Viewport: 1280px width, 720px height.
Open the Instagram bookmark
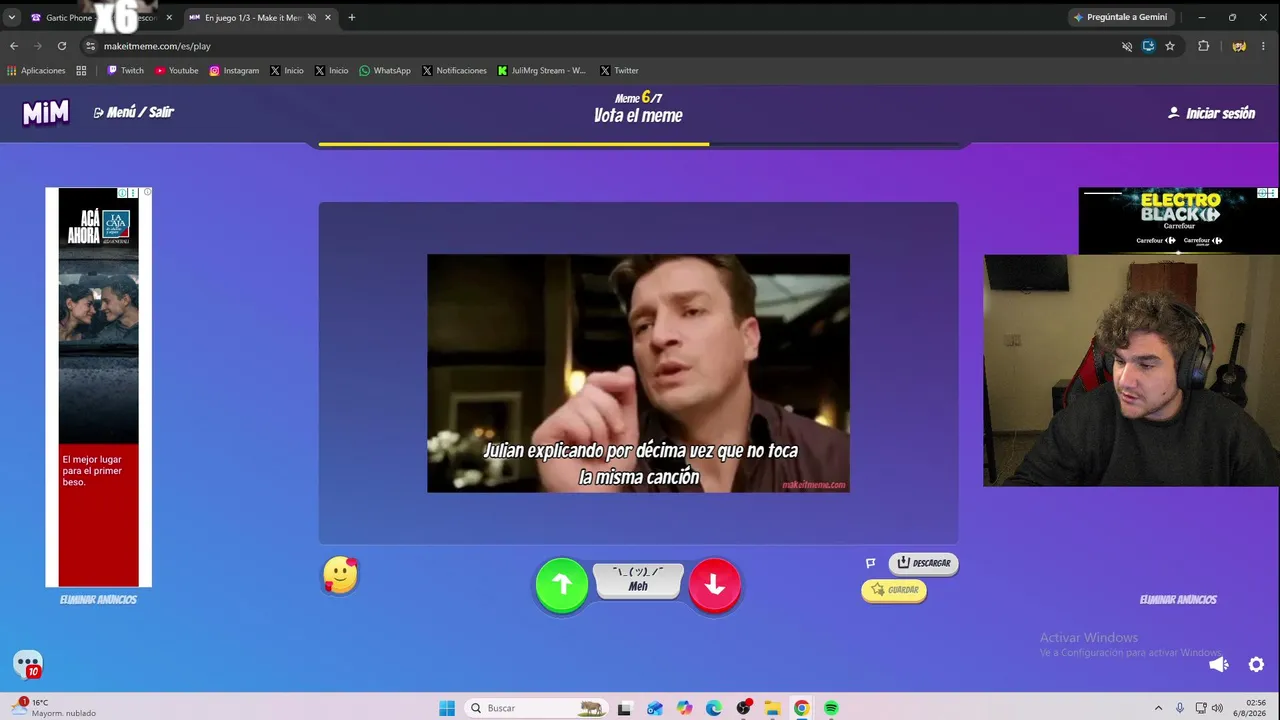(x=234, y=71)
